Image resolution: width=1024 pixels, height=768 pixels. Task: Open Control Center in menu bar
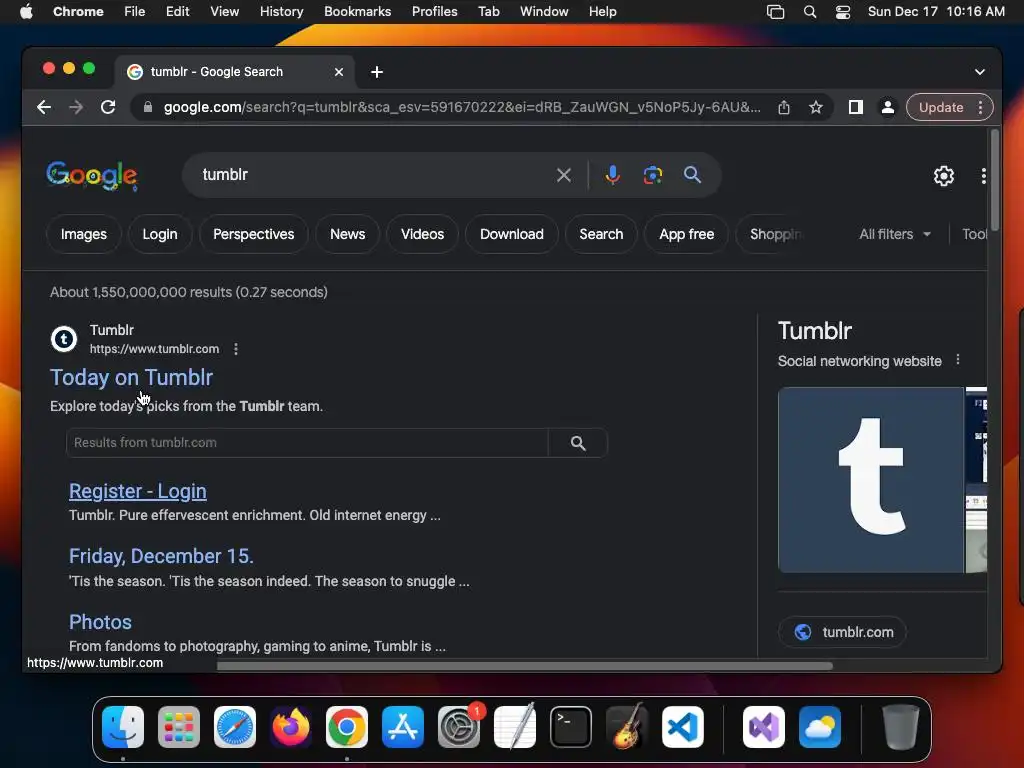click(x=843, y=12)
